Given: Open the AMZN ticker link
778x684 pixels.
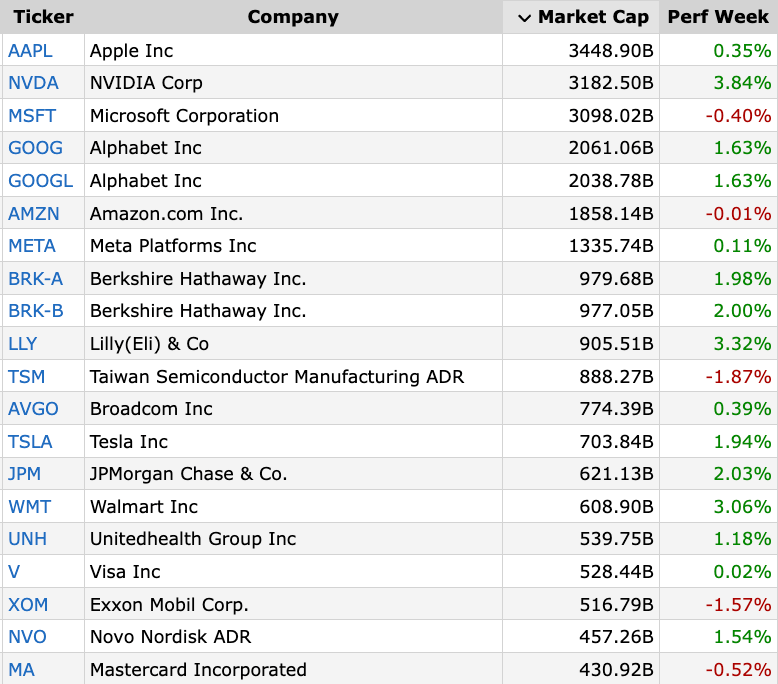Looking at the screenshot, I should coord(34,214).
